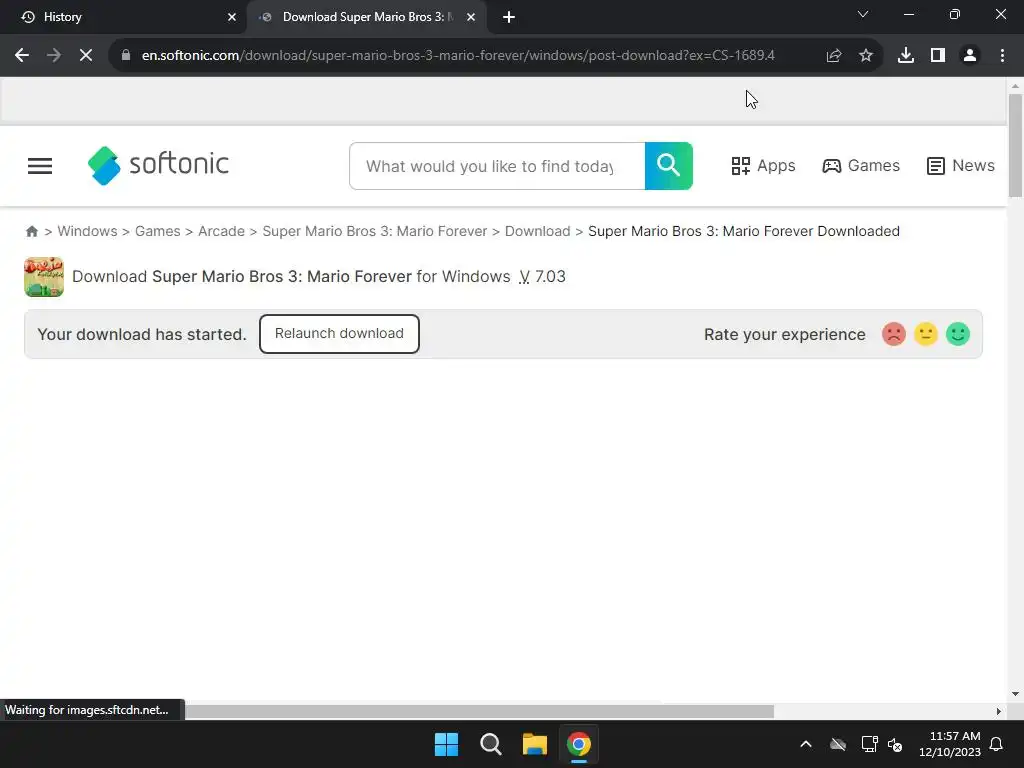The width and height of the screenshot is (1024, 768).
Task: Click scrollbar down arrow
Action: [x=1015, y=694]
